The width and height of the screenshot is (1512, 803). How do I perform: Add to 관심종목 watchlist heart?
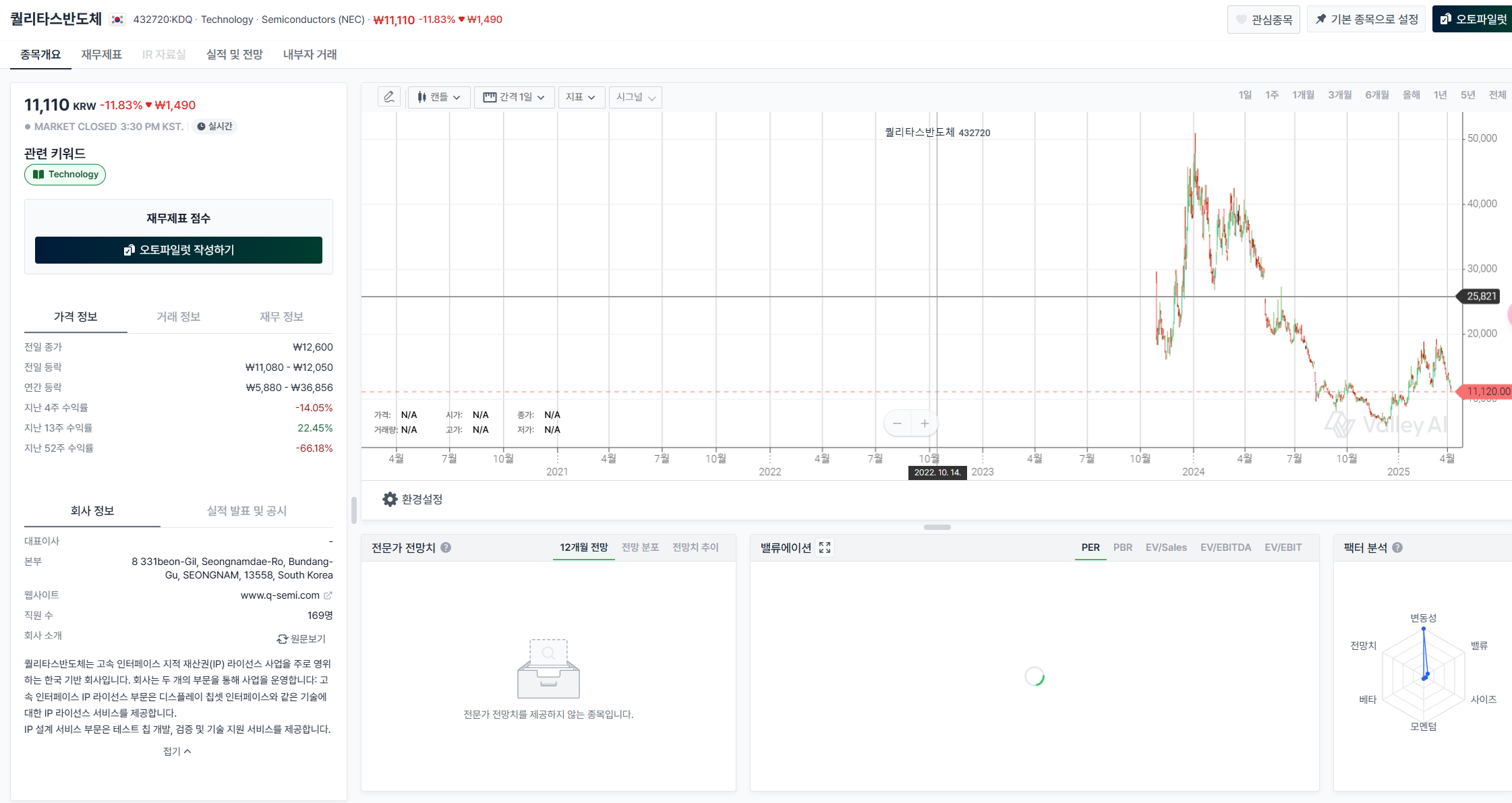point(1263,20)
